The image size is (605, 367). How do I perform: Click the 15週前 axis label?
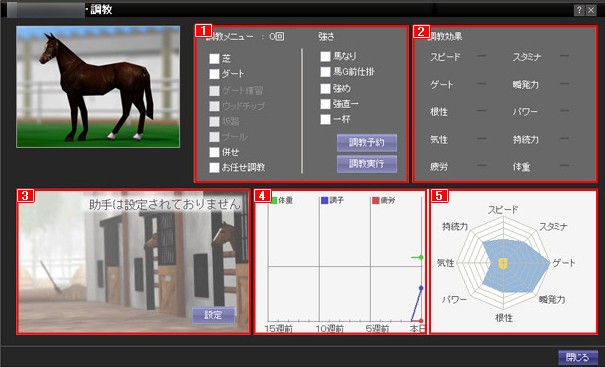pyautogui.click(x=278, y=329)
